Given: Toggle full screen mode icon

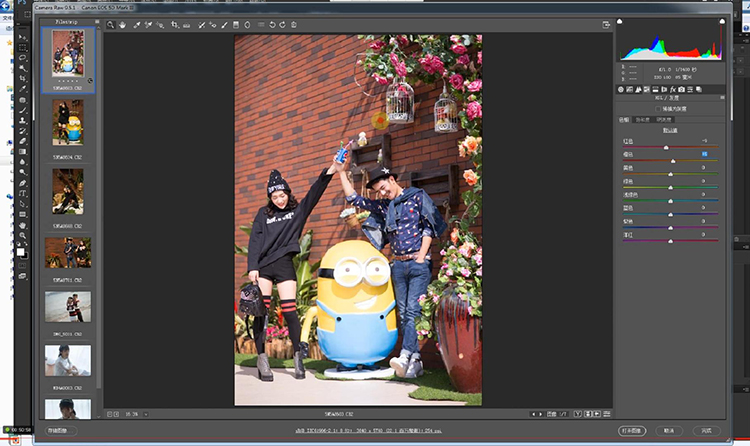Looking at the screenshot, I should [x=606, y=25].
